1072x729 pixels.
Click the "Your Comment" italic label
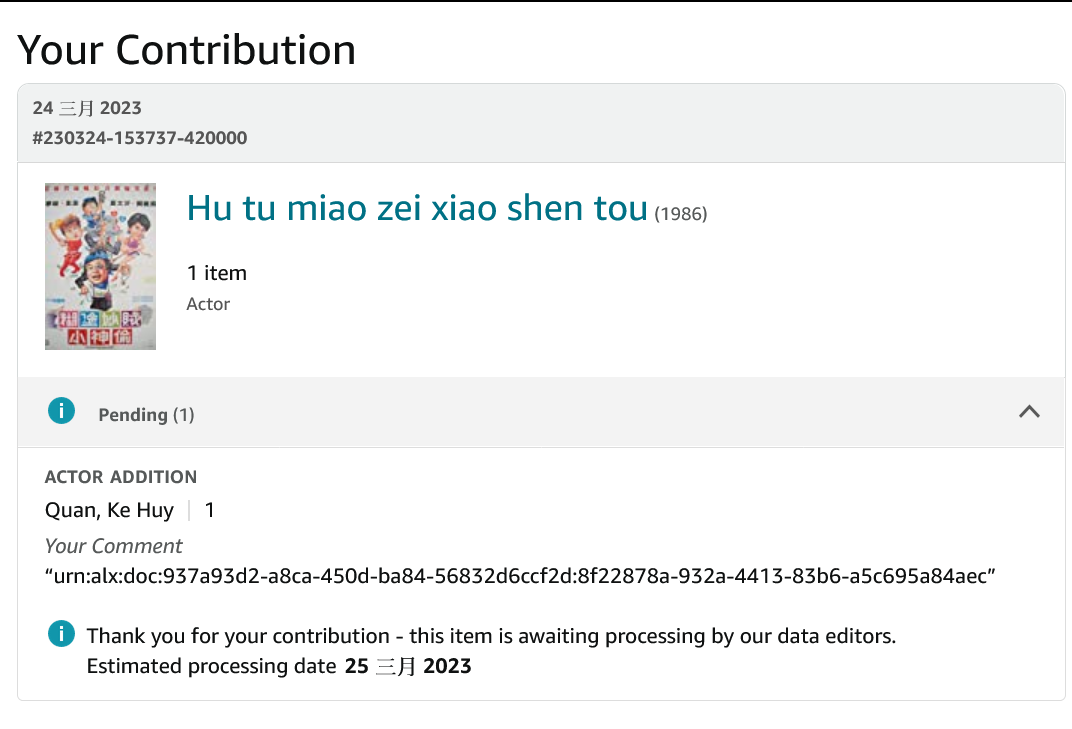click(113, 546)
